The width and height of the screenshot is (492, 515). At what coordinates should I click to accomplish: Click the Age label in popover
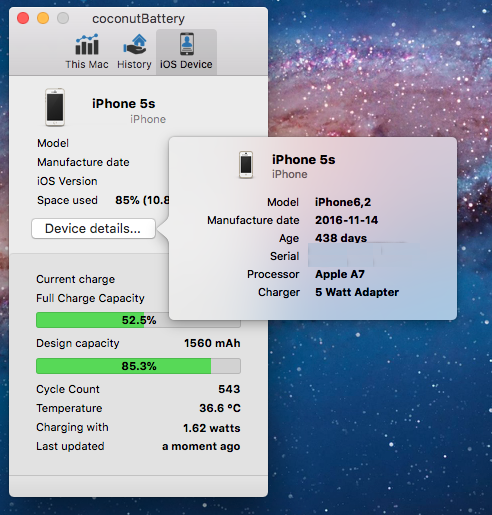tap(289, 239)
